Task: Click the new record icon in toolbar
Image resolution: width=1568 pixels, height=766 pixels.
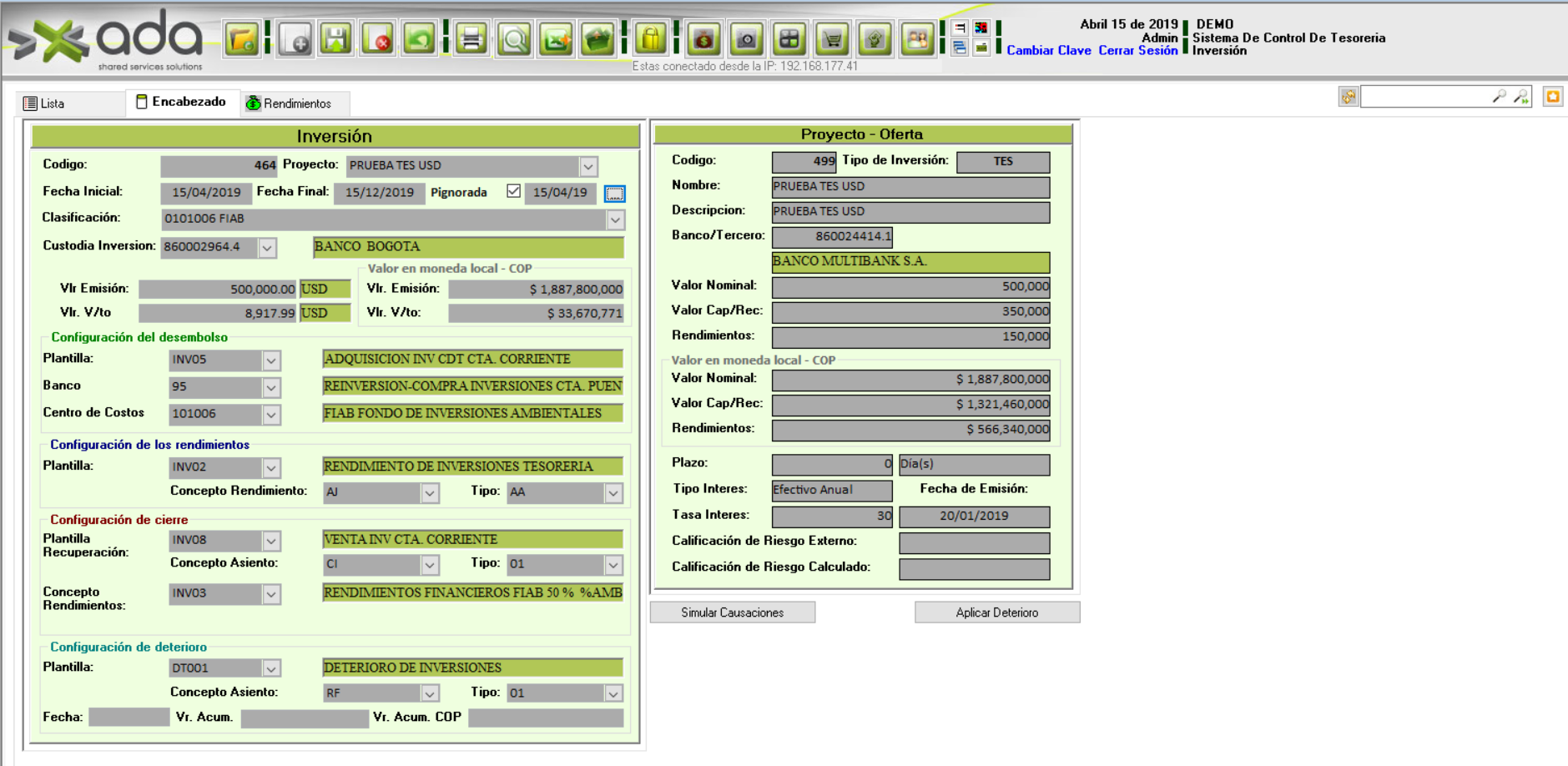Action: tap(295, 39)
